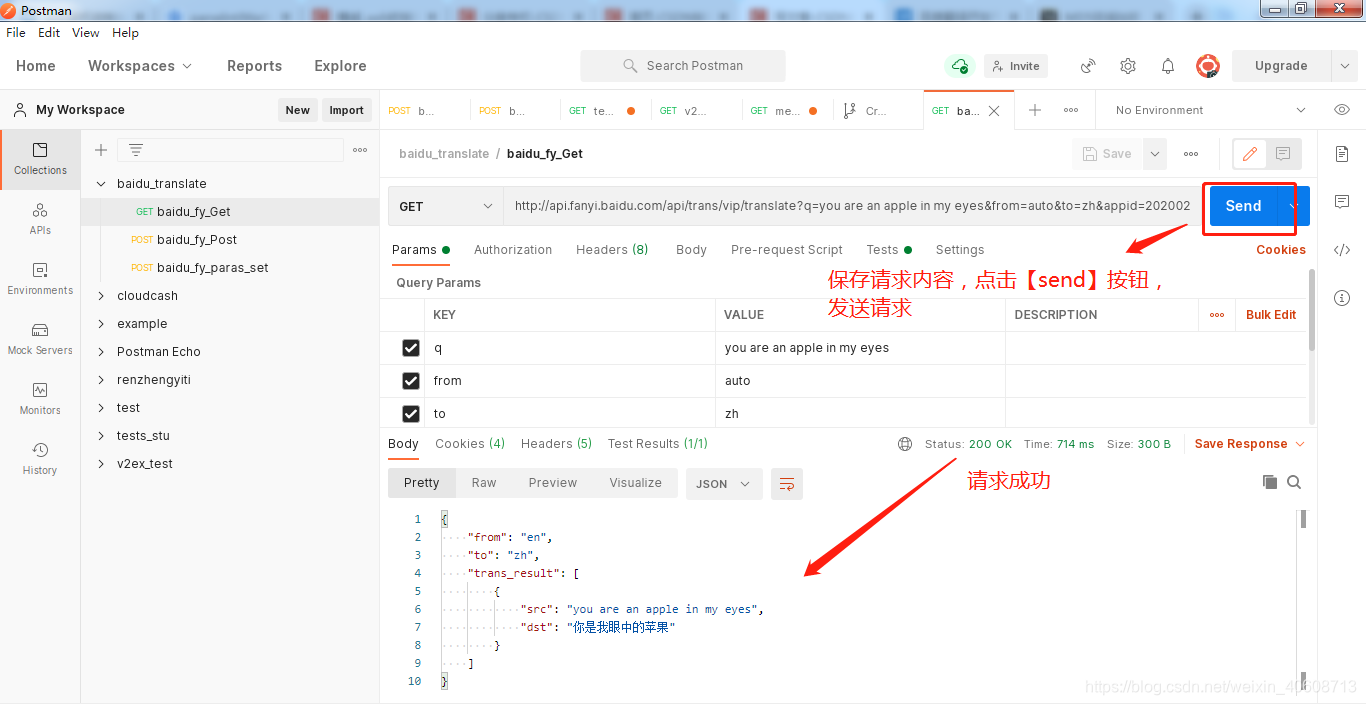Switch to comment mode icon
This screenshot has height=705, width=1366.
[x=1283, y=154]
